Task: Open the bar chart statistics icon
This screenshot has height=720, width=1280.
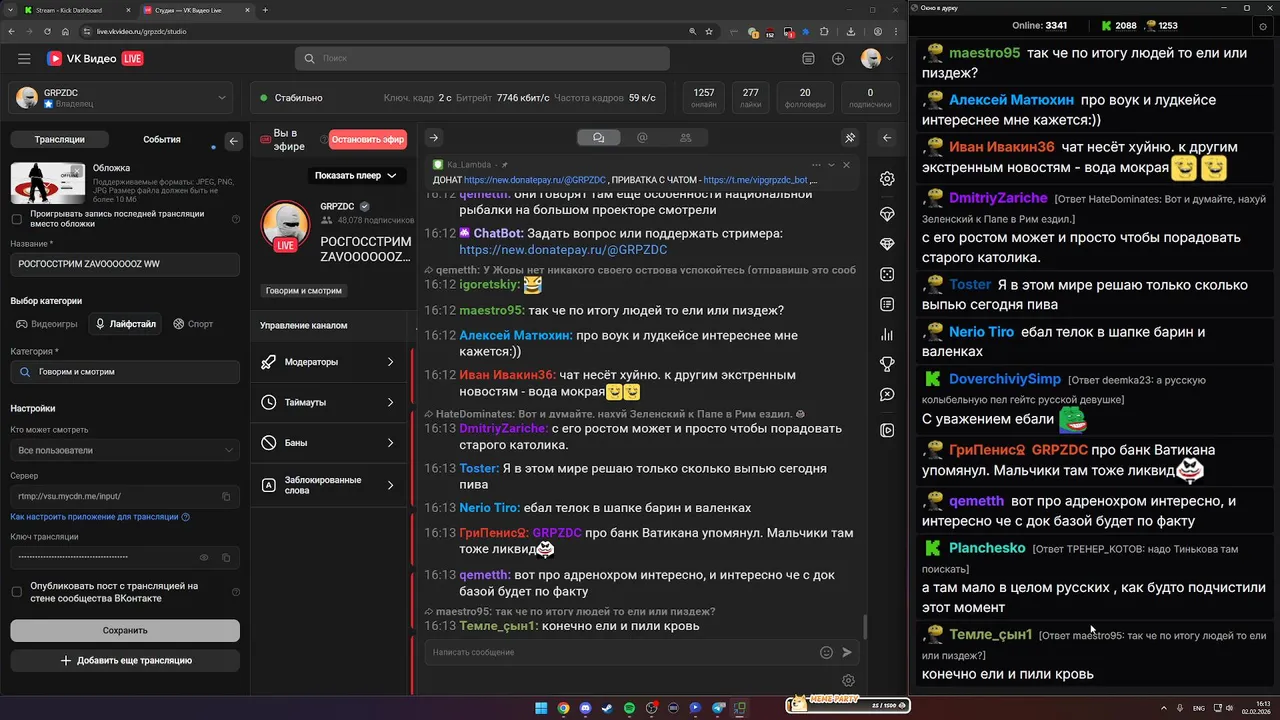Action: tap(887, 335)
